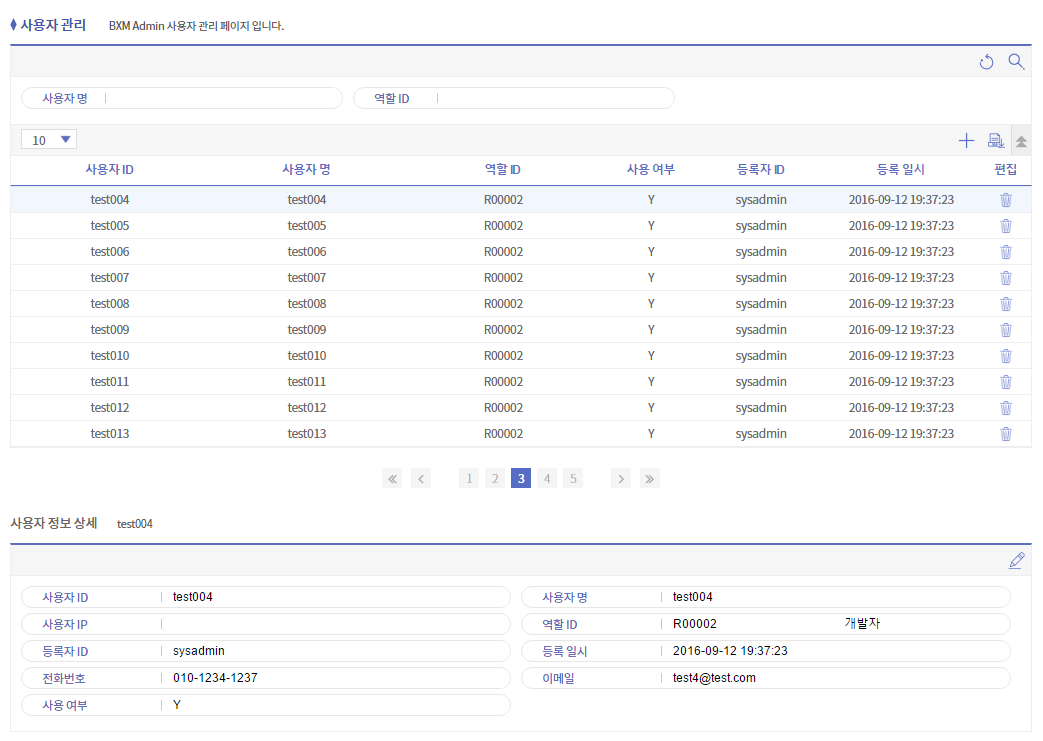Screen dimensions: 1043x741
Task: Click the empty 사용자 IP detail field
Action: click(266, 624)
